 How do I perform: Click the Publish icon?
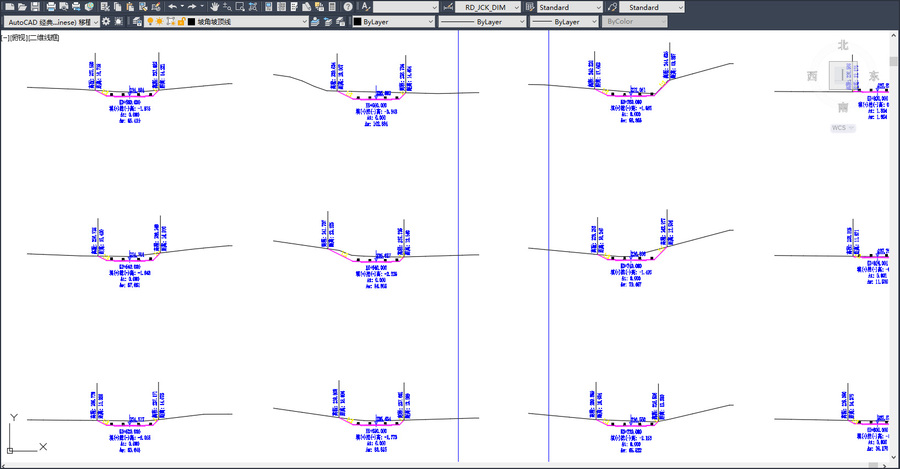76,7
